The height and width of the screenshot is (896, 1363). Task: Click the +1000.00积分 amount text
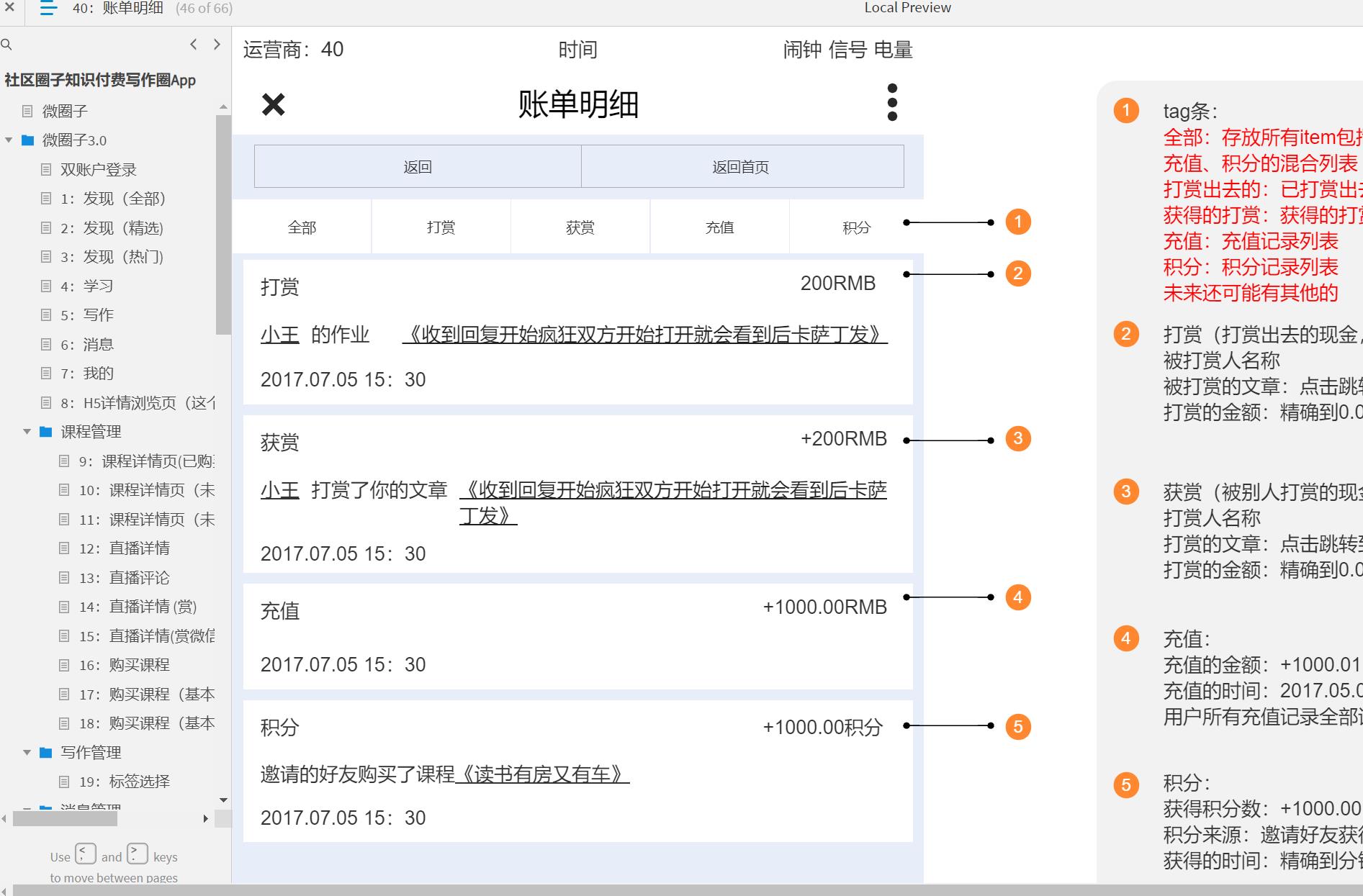click(823, 728)
